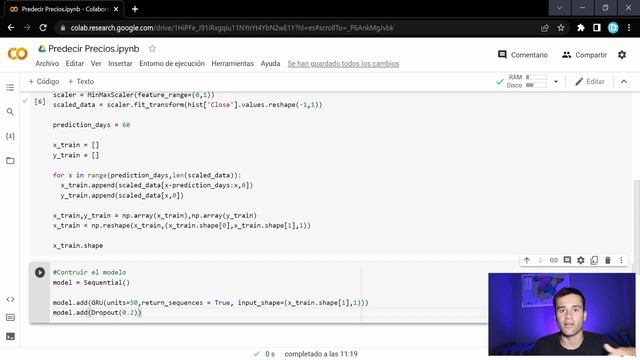Click the completado a las 11:19 status
The width and height of the screenshot is (640, 360).
(x=321, y=354)
